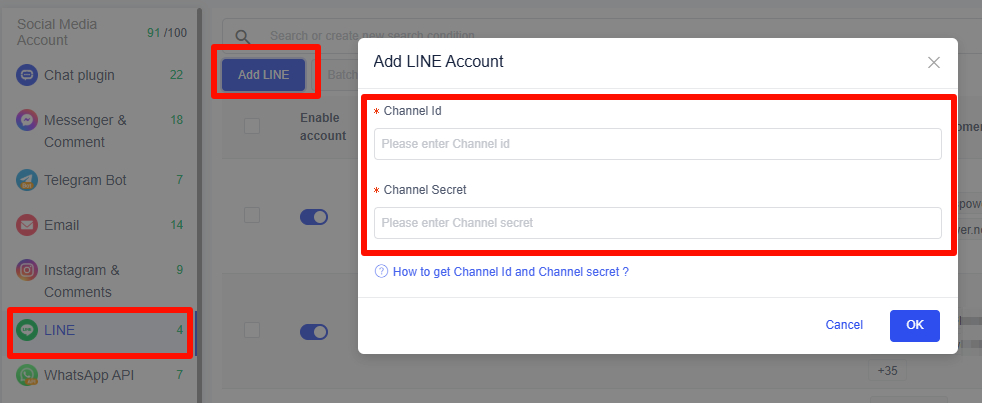Check the select-all header checkbox

pos(252,126)
